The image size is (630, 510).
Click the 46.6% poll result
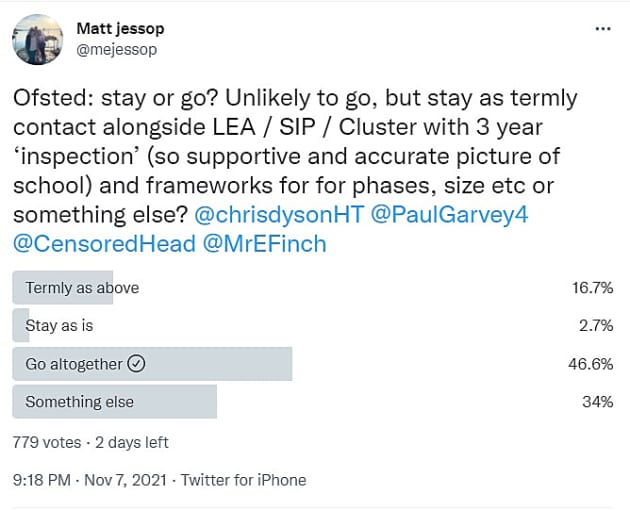point(590,364)
